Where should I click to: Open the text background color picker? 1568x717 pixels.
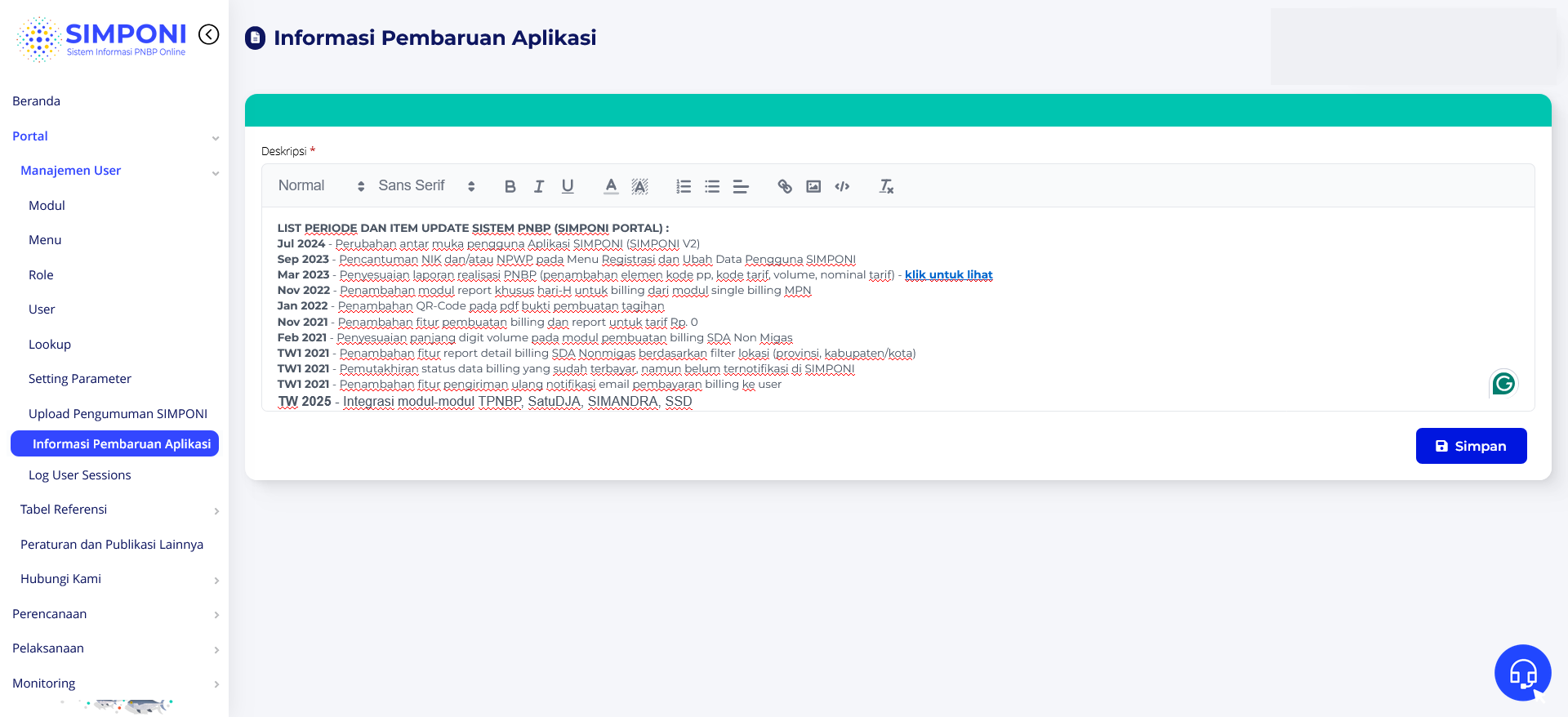(x=639, y=186)
